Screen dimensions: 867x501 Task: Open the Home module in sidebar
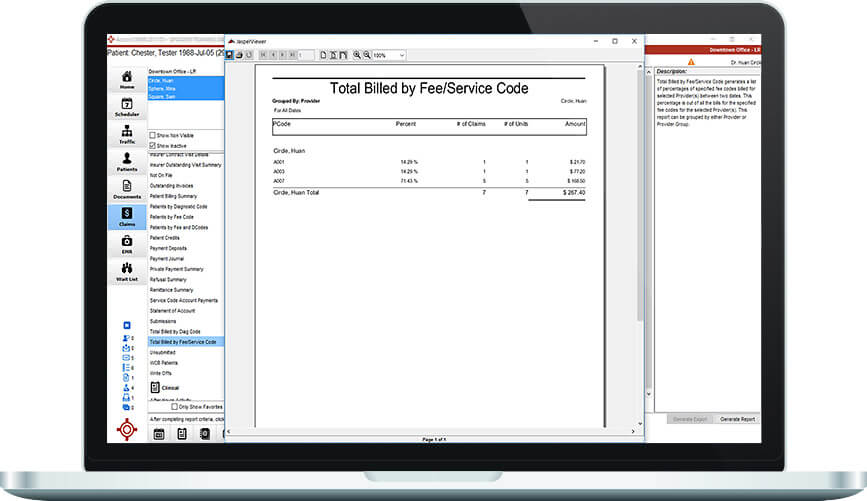point(127,80)
